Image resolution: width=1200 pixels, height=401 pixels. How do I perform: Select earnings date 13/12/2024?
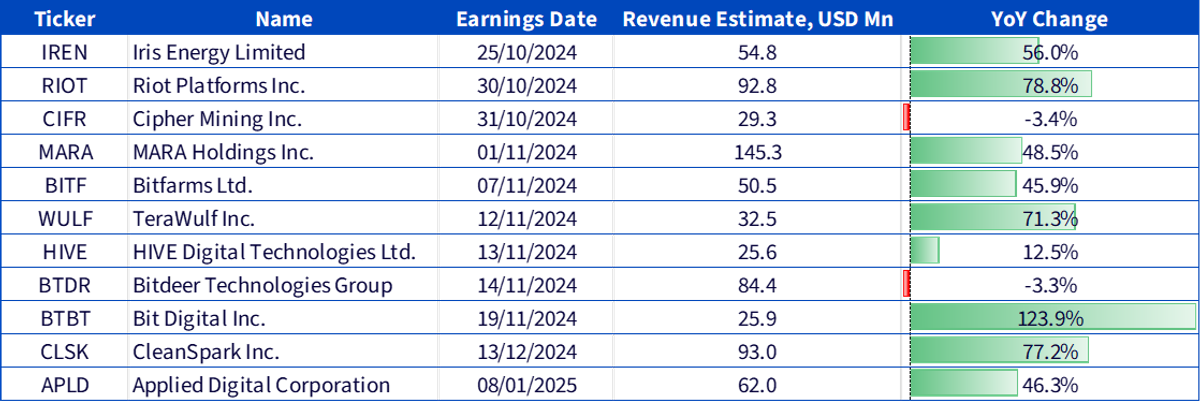point(526,351)
